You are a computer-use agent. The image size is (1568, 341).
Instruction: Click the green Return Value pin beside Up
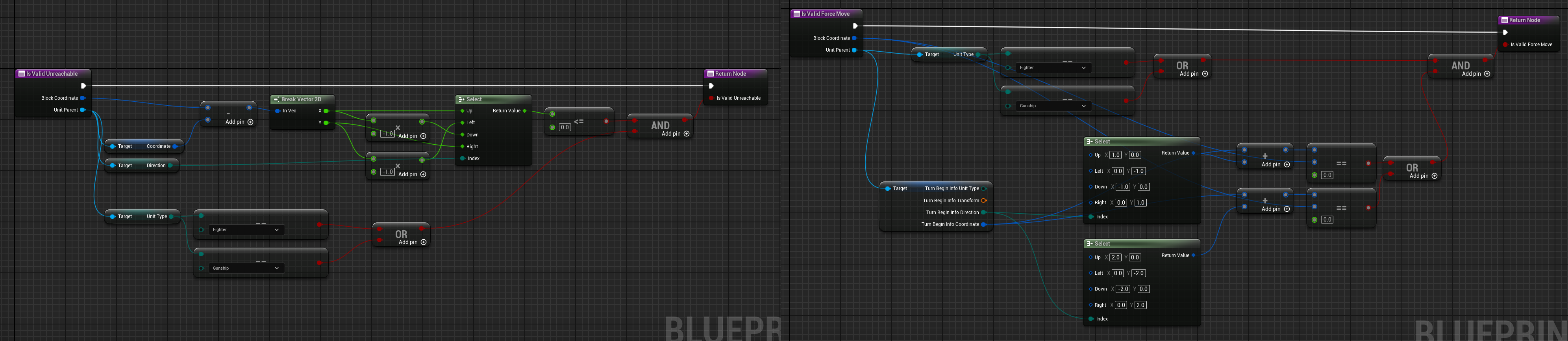[x=525, y=111]
